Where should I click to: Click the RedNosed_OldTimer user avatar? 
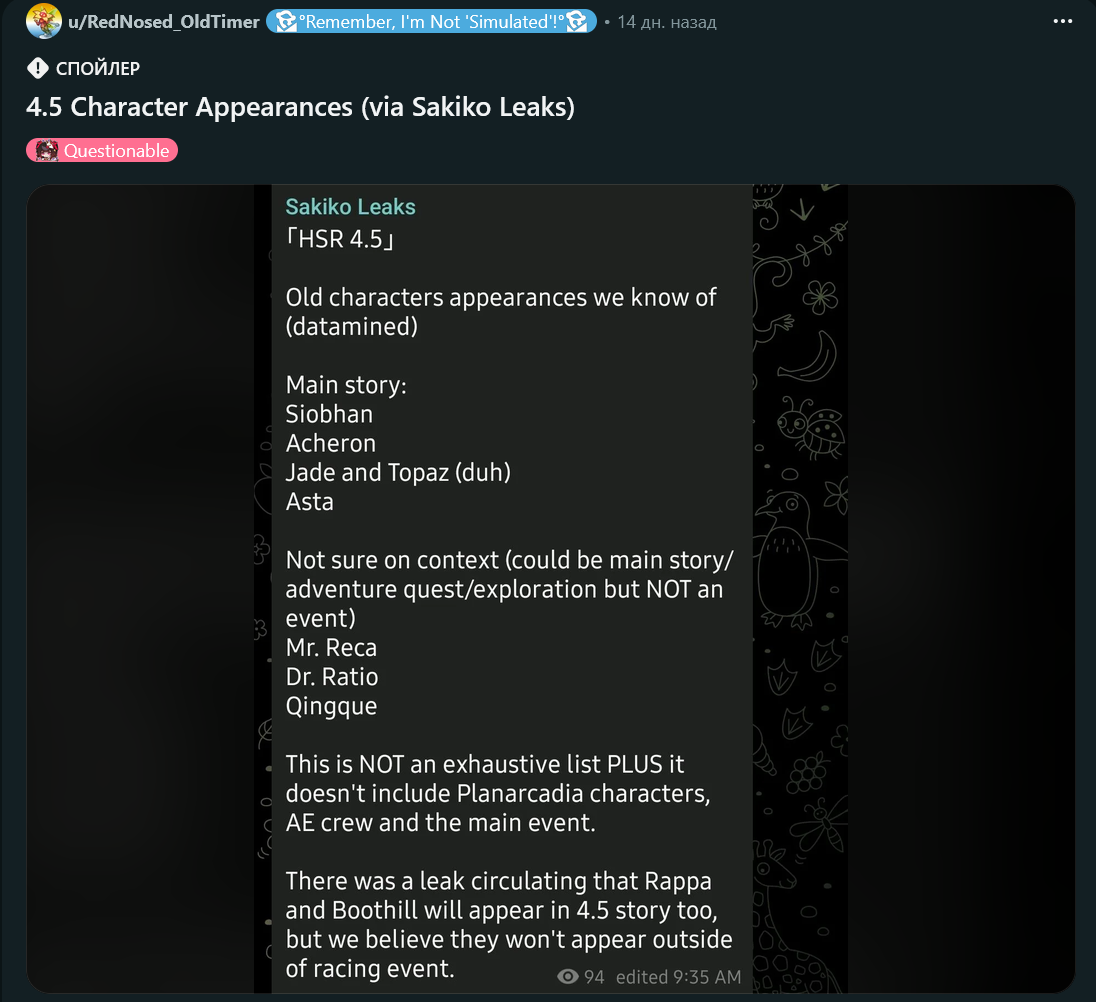pyautogui.click(x=43, y=21)
